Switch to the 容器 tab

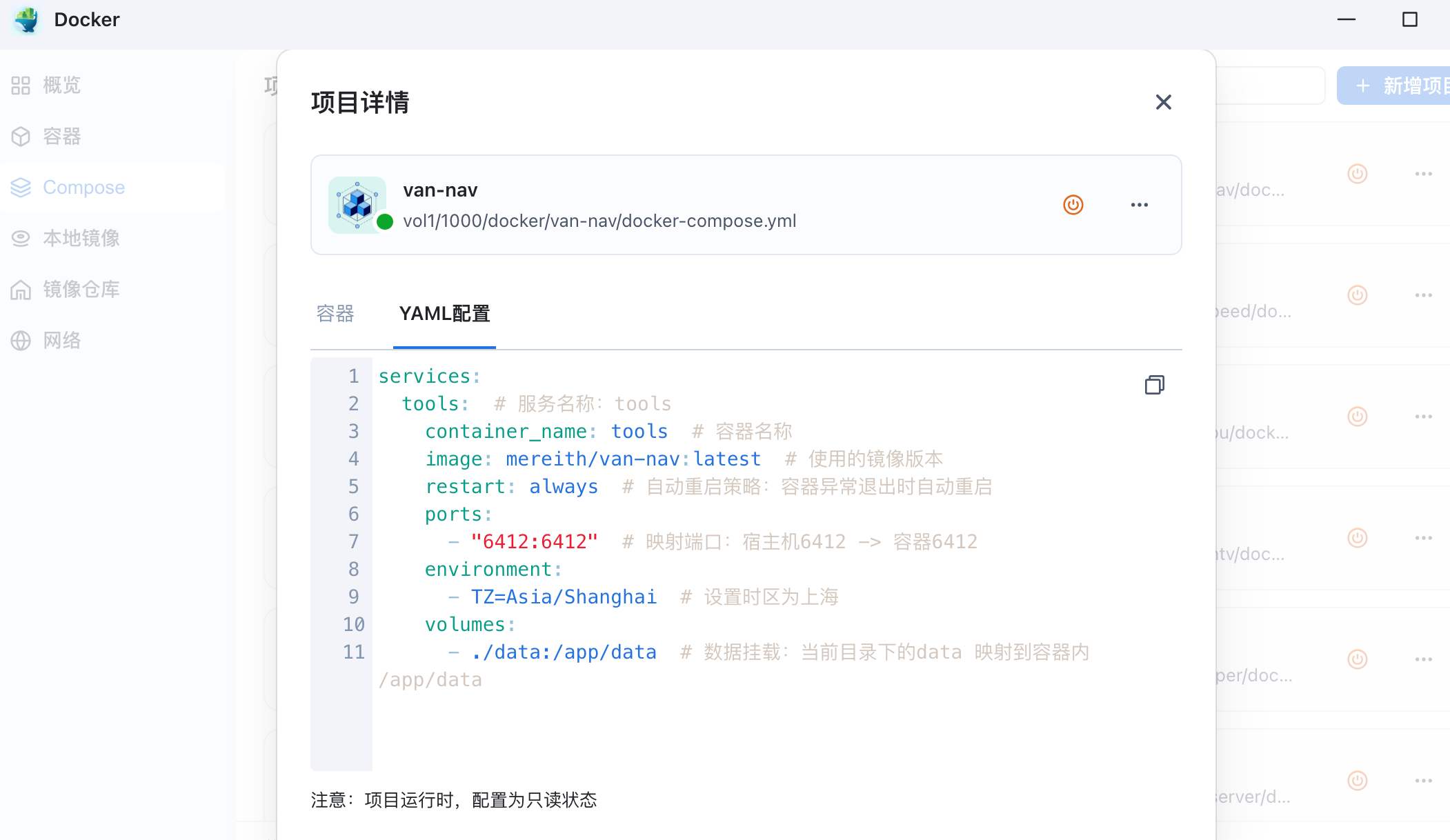point(335,314)
